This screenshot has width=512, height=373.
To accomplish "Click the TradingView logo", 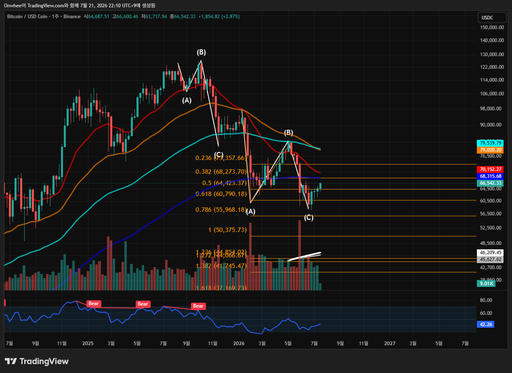I will click(37, 361).
